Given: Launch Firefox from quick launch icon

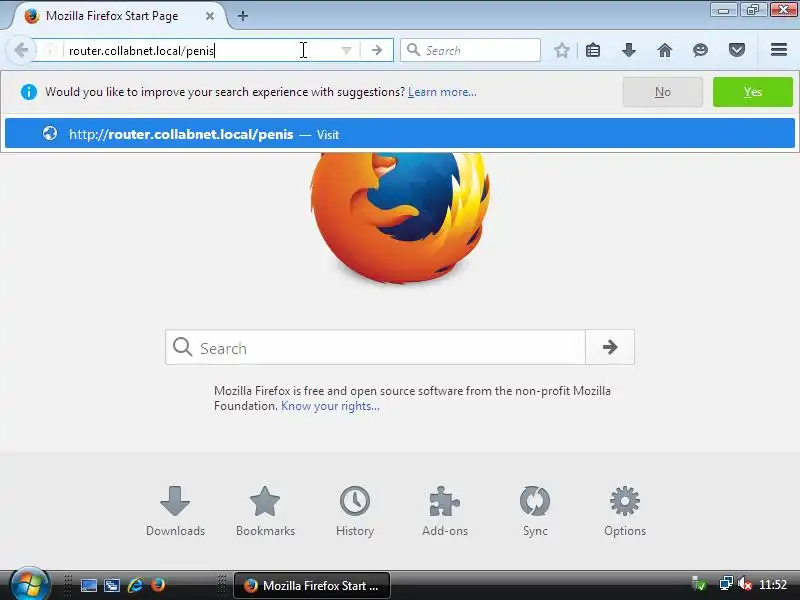Looking at the screenshot, I should 158,585.
